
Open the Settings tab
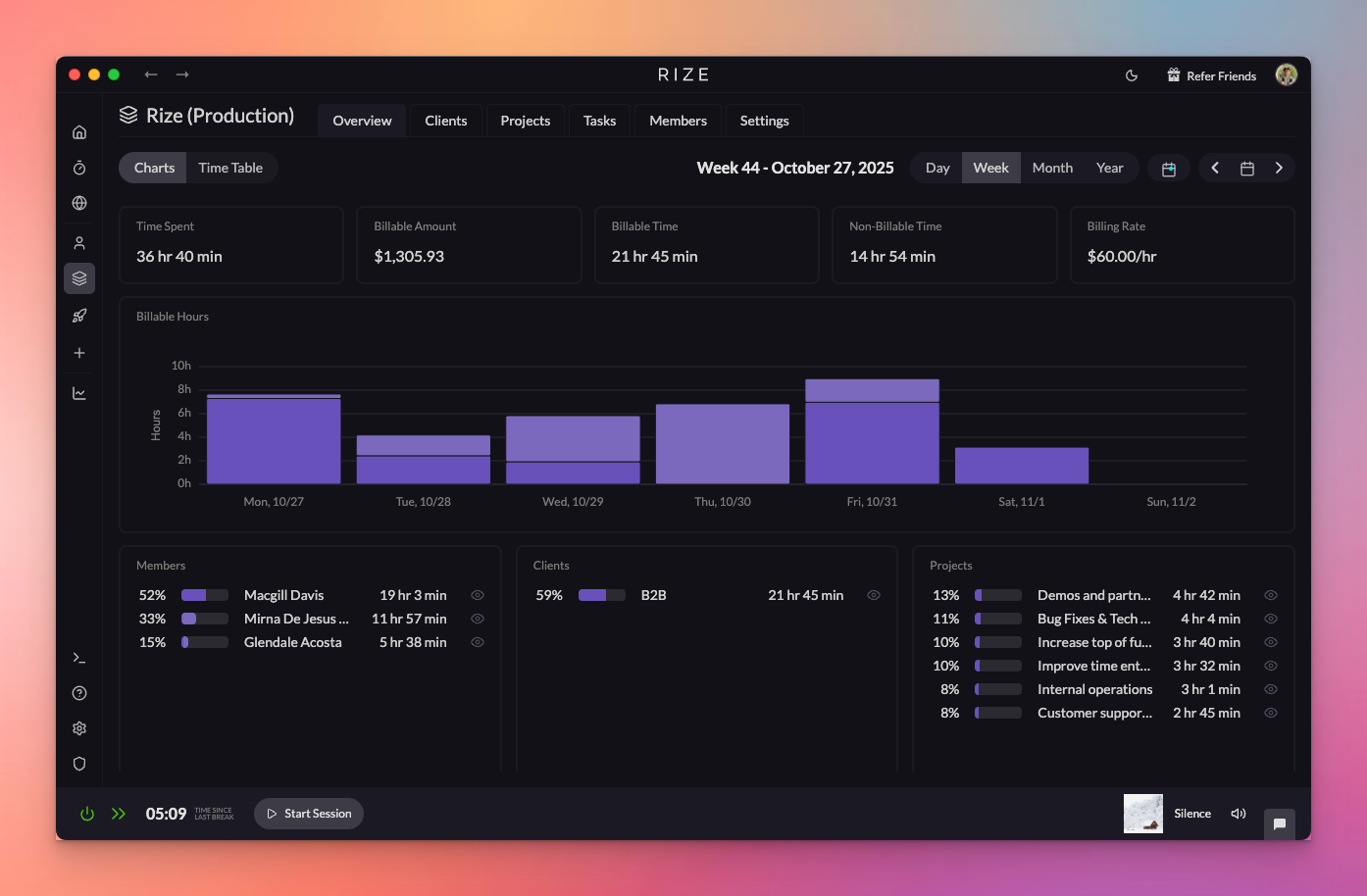coord(765,121)
